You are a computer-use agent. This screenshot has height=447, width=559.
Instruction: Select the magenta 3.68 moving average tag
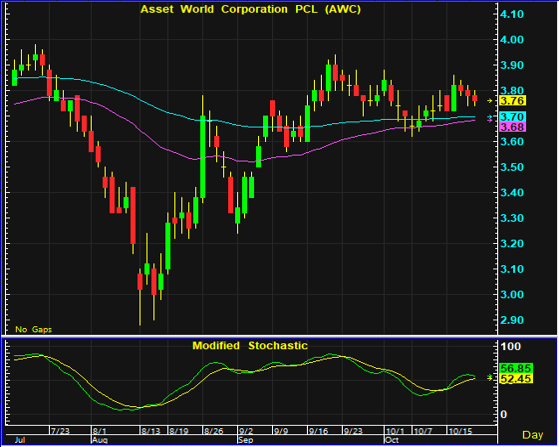pos(512,127)
